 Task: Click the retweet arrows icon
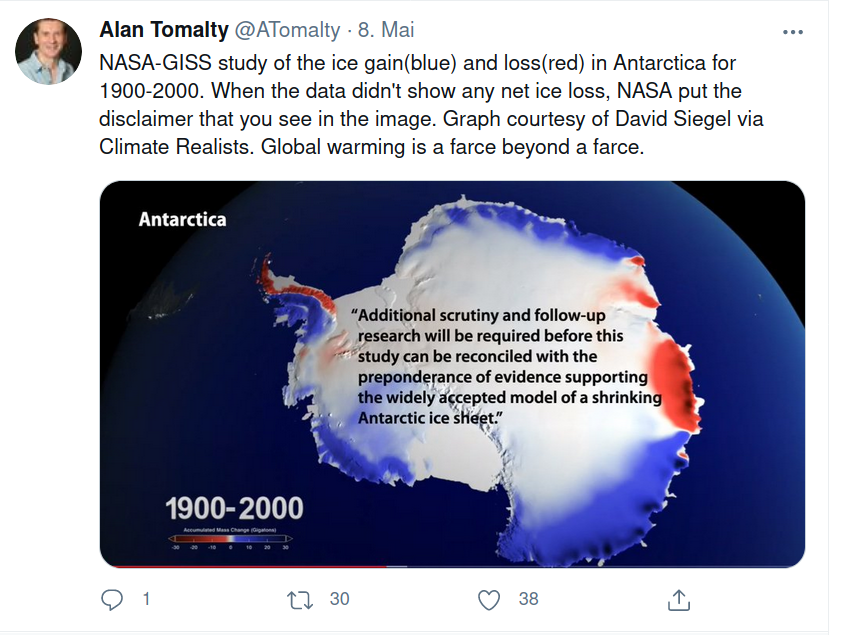(300, 600)
